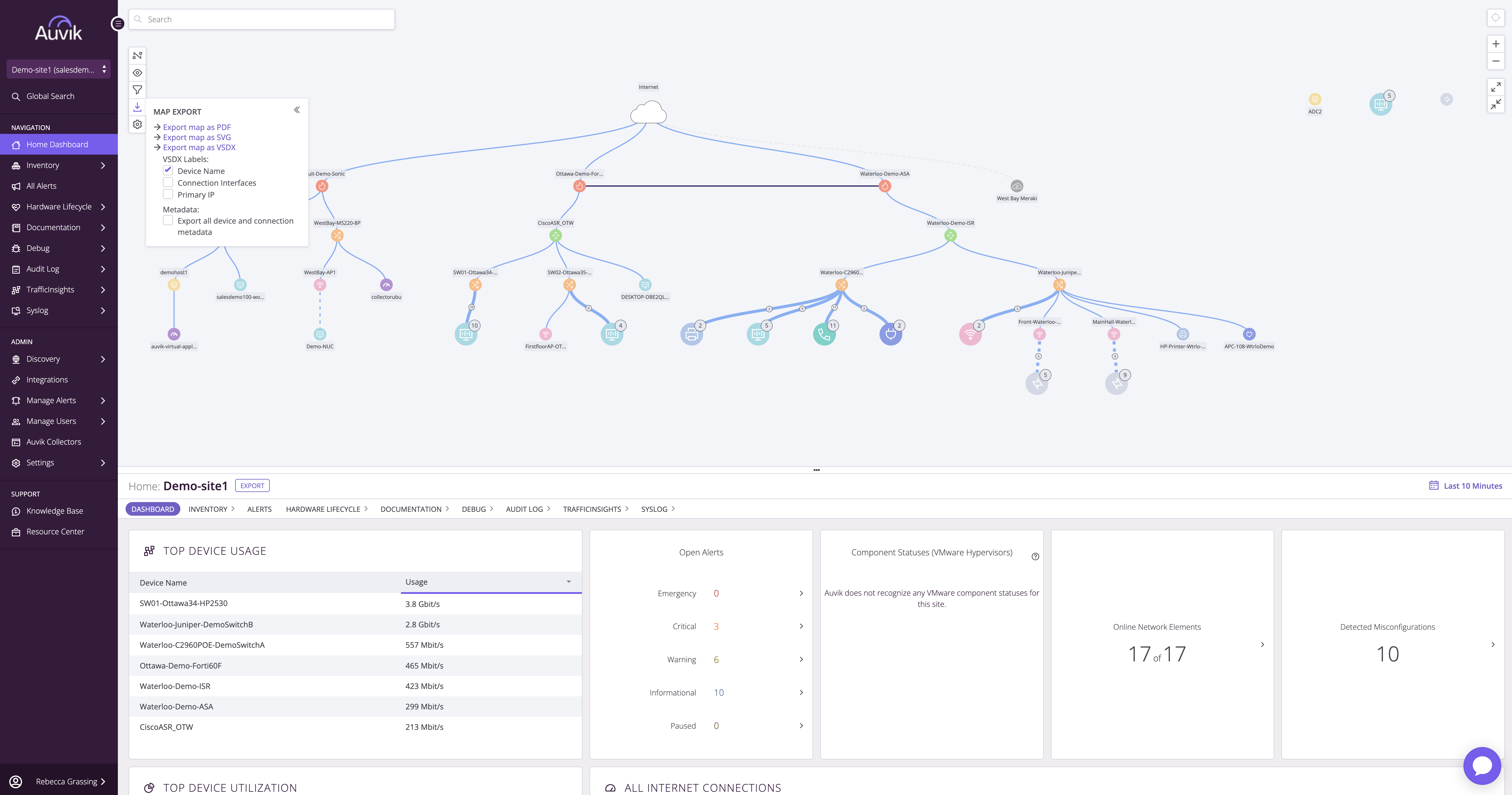Zoom out on the network map
The width and height of the screenshot is (1512, 795).
click(1495, 61)
